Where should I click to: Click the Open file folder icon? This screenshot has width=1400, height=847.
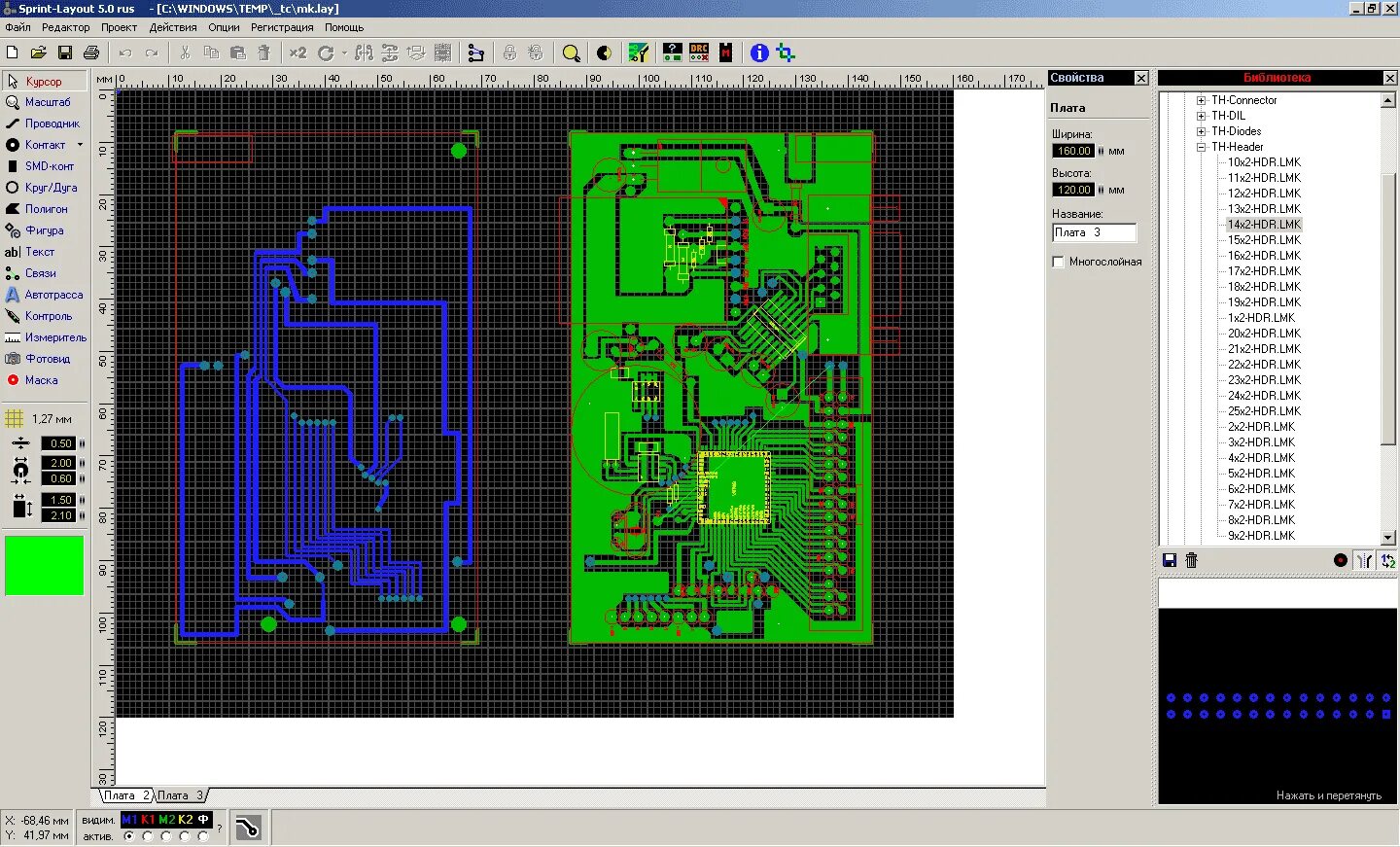(x=39, y=53)
